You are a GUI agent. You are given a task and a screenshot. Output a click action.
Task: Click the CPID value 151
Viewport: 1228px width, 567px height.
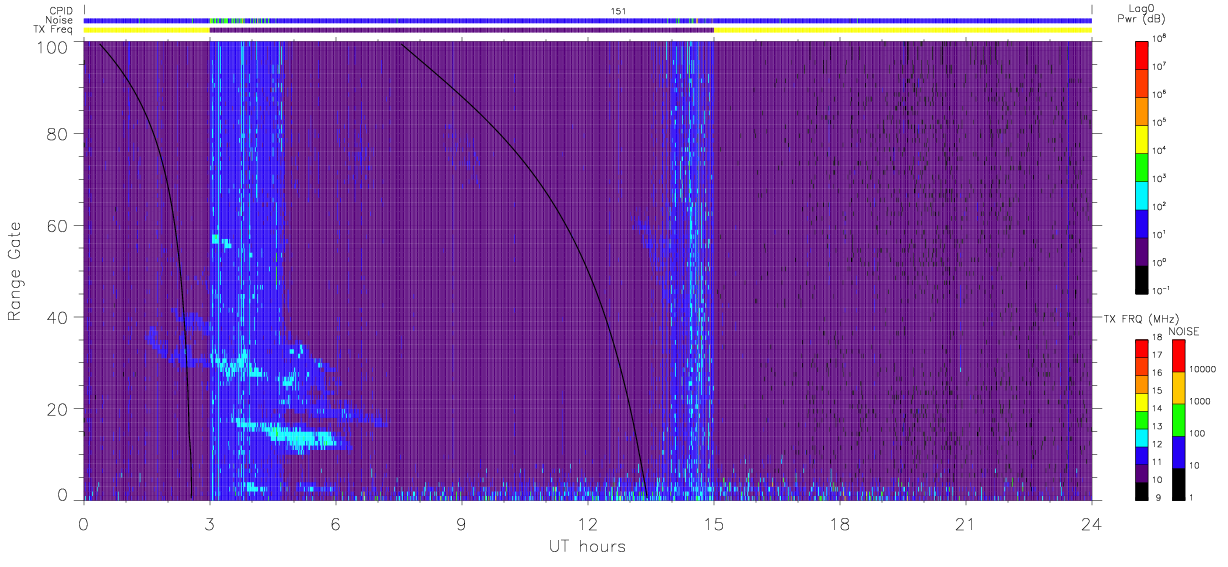click(x=618, y=10)
